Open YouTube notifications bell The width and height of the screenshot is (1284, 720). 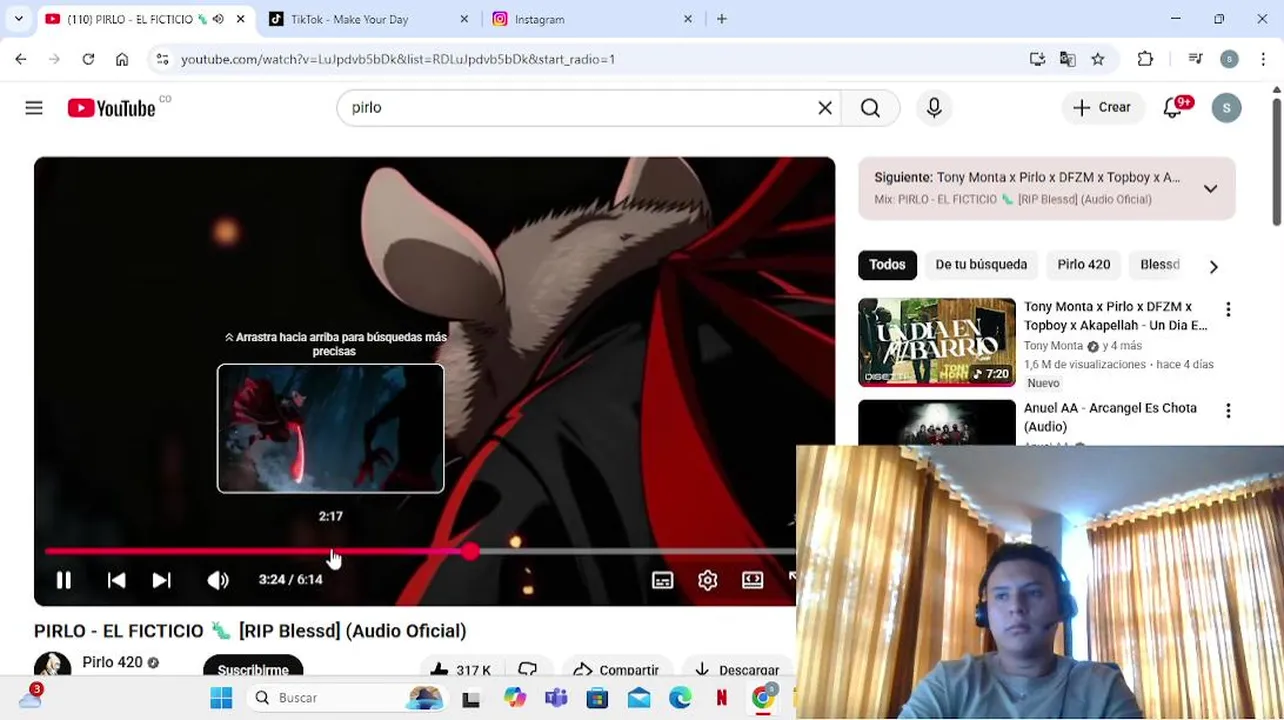pos(1173,108)
